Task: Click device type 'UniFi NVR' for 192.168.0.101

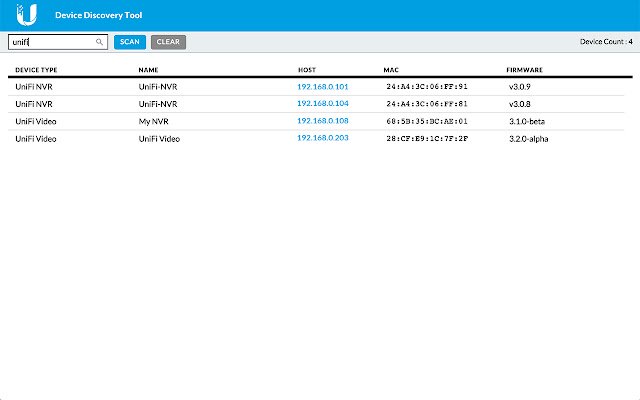Action: tap(34, 87)
